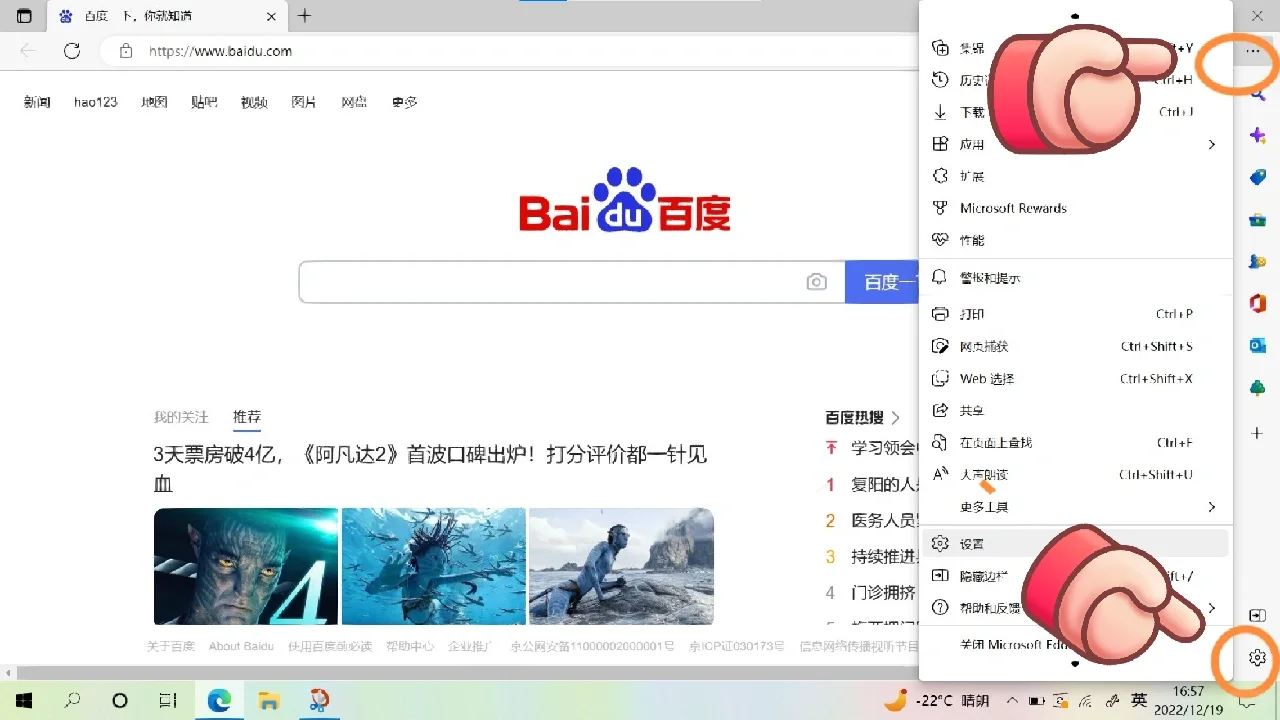Open the tab actions icon at top-left
Viewport: 1280px width, 720px height.
[24, 16]
